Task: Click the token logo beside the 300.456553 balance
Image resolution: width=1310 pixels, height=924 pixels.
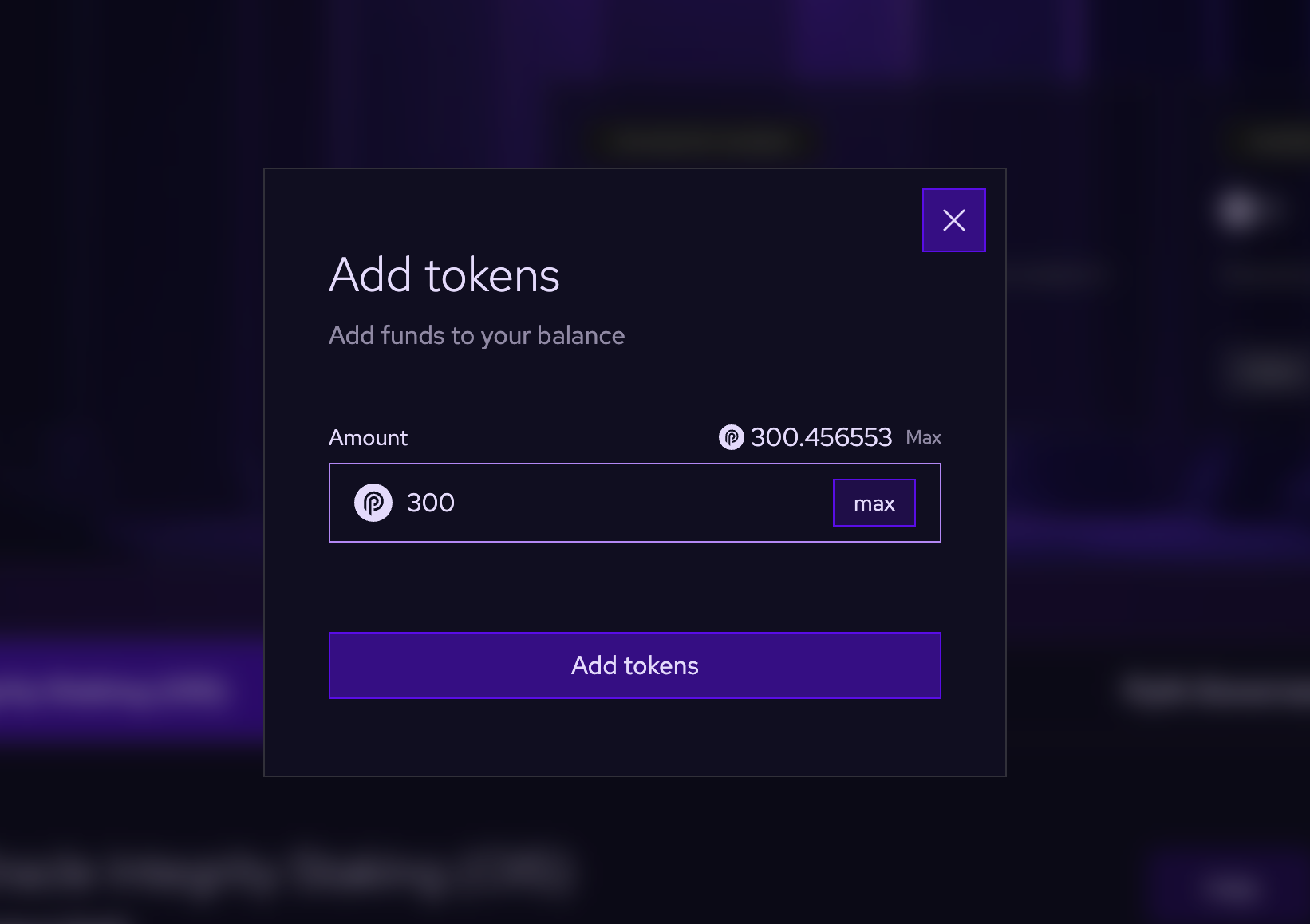Action: pos(731,437)
